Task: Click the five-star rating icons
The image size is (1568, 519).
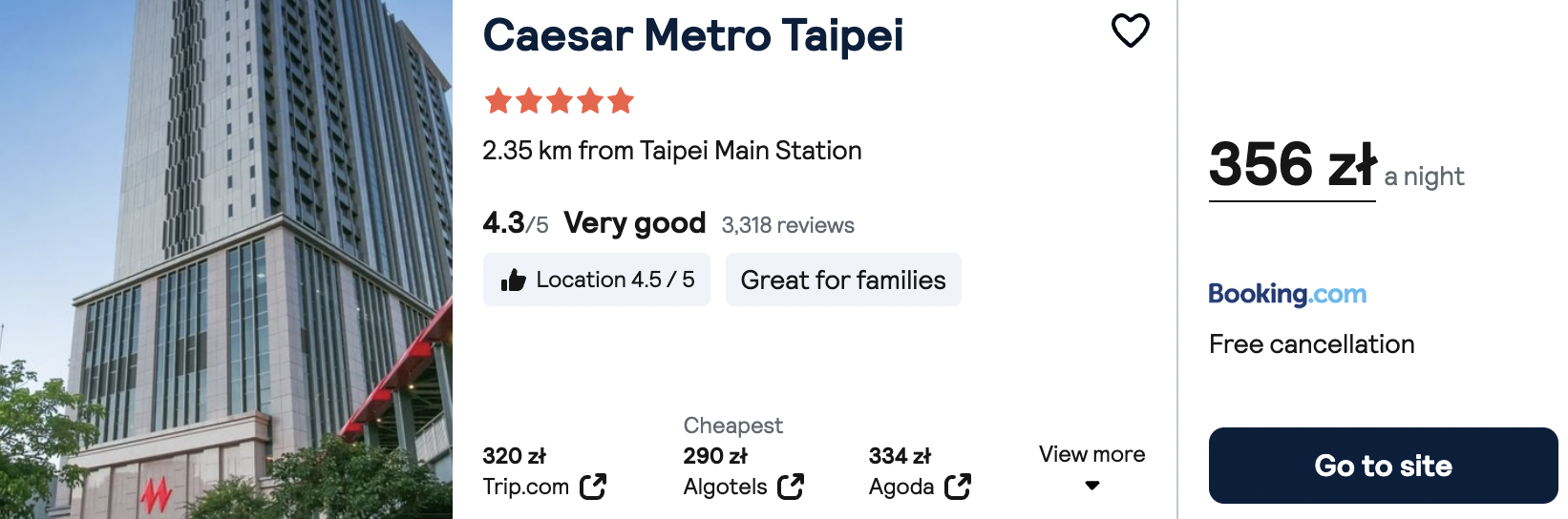Action: click(560, 100)
